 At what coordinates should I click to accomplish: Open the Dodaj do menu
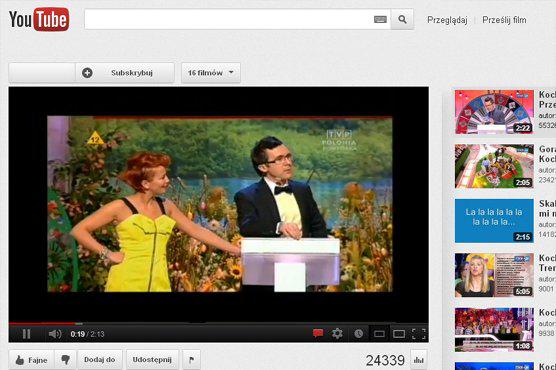100,360
